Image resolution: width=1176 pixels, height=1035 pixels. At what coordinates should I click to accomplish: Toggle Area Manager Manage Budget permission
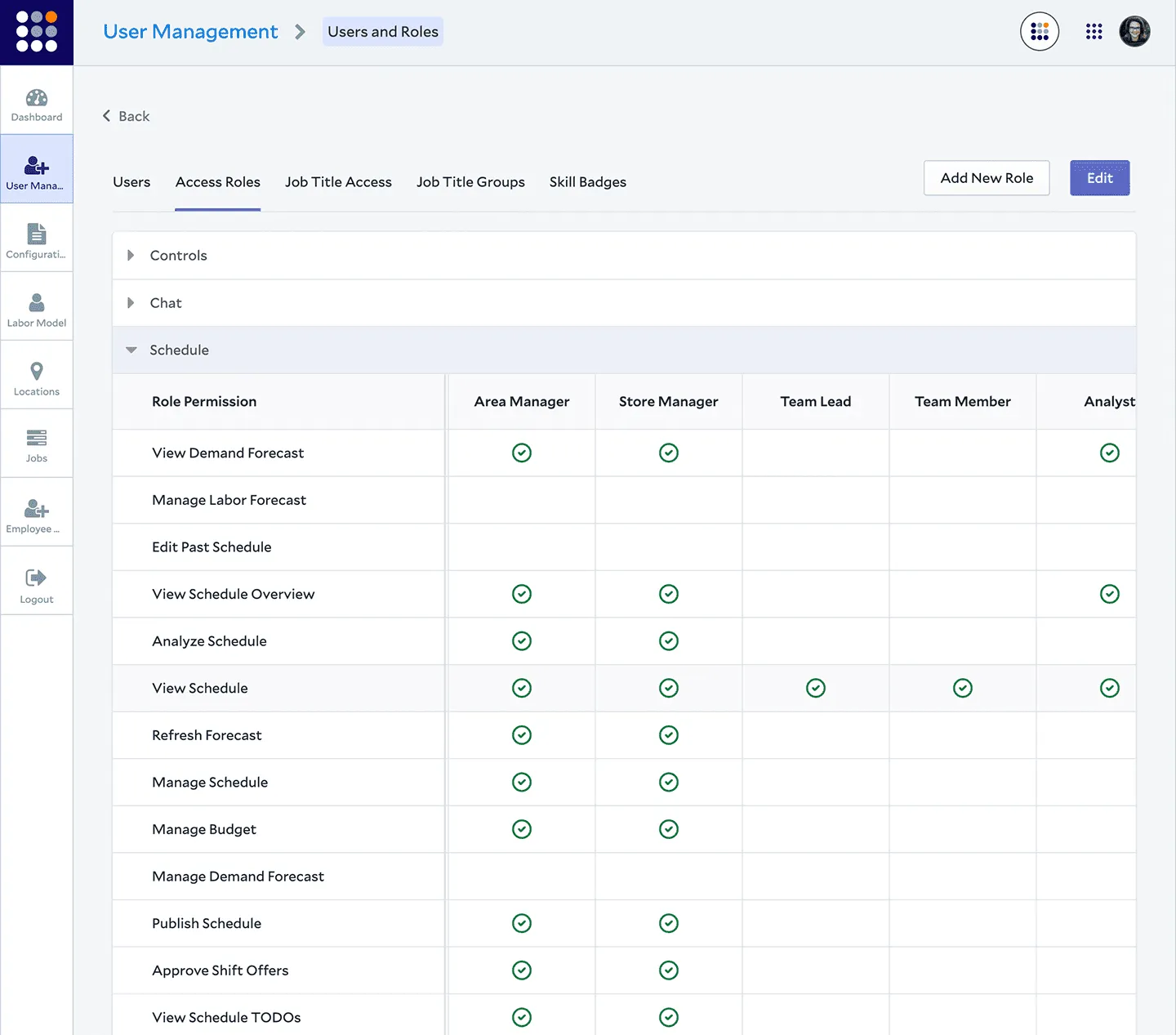(x=521, y=830)
